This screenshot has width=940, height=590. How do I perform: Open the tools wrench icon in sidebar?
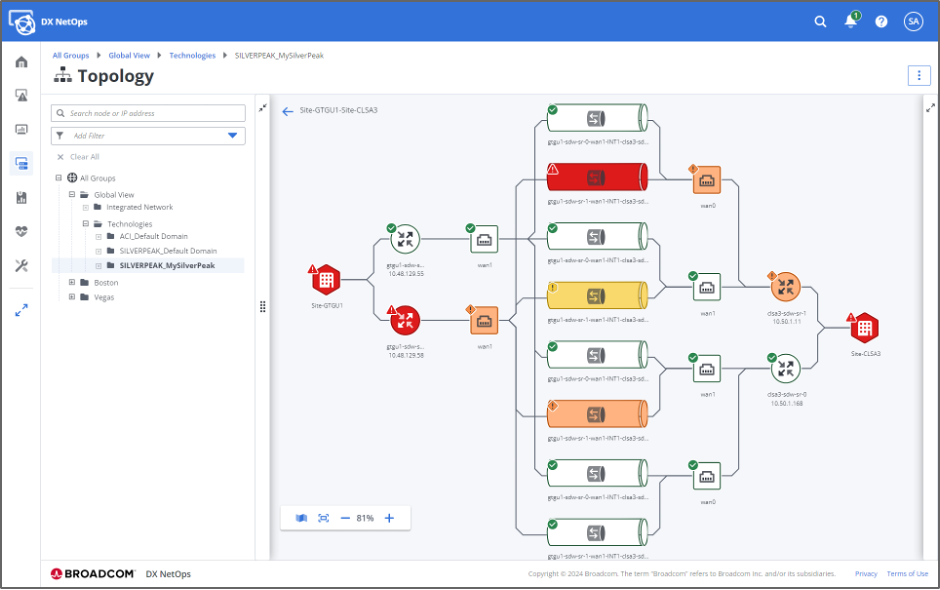(21, 266)
